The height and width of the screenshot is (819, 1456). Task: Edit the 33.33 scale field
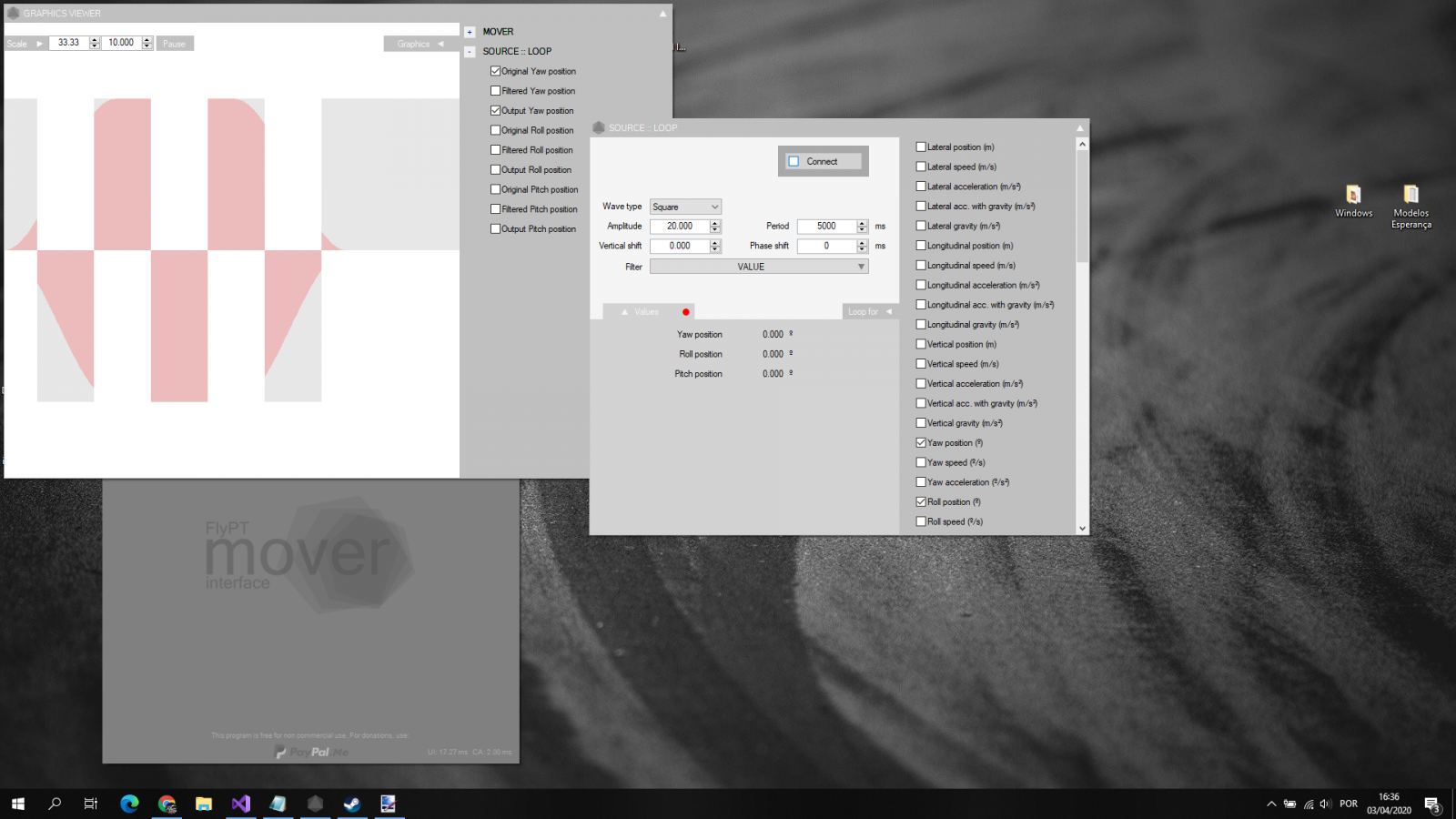(69, 43)
